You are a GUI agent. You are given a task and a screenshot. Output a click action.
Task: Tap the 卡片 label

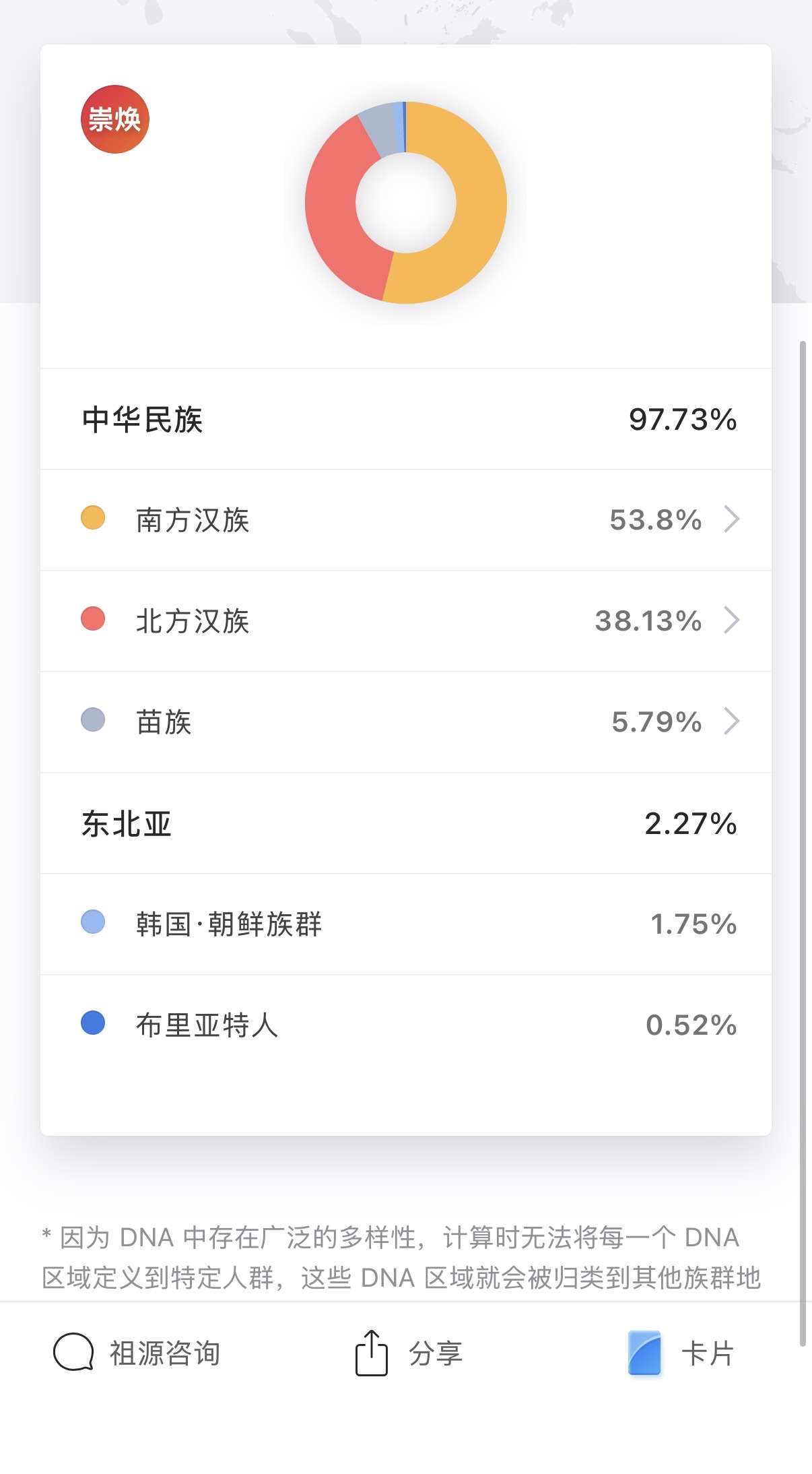(708, 1353)
